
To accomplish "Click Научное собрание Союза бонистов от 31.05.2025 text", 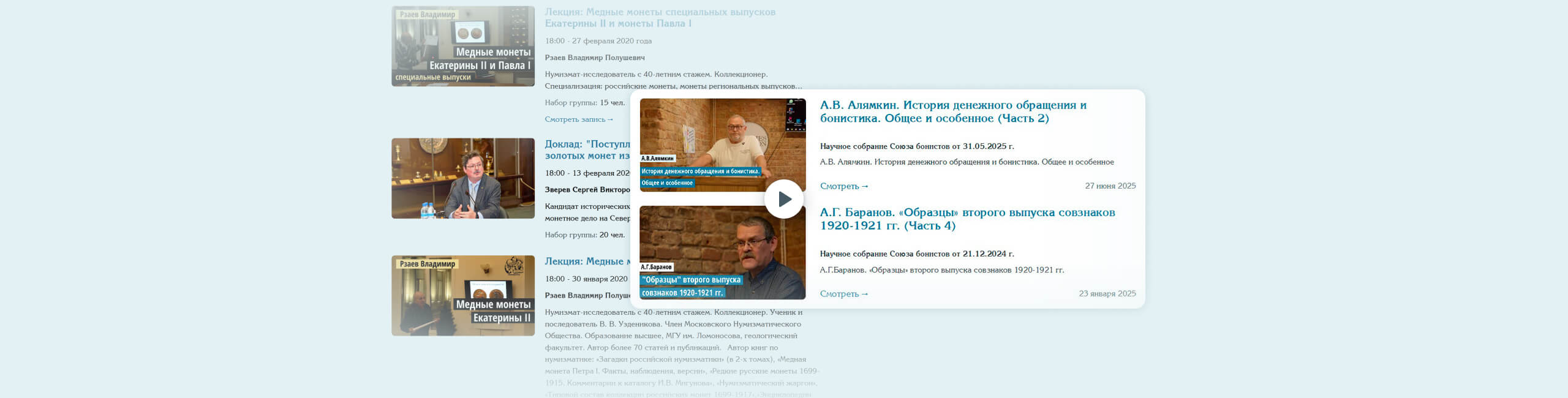I will [917, 146].
